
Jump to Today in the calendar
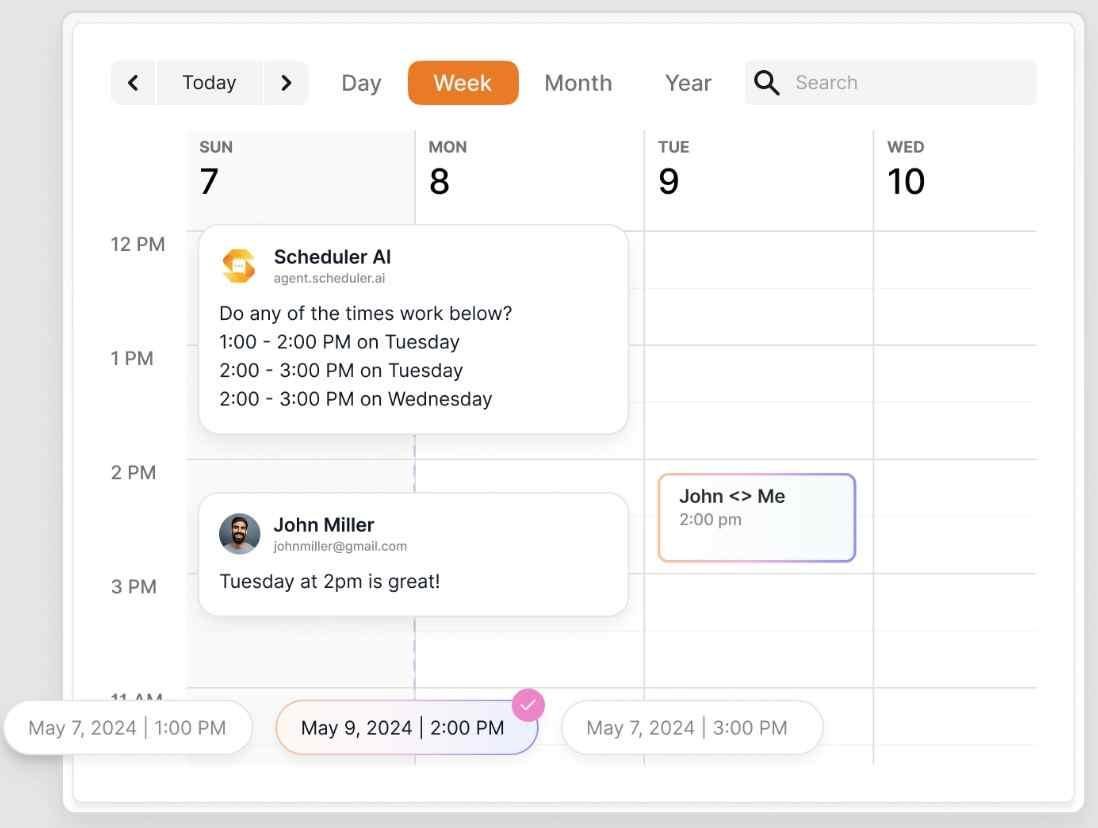[x=209, y=83]
